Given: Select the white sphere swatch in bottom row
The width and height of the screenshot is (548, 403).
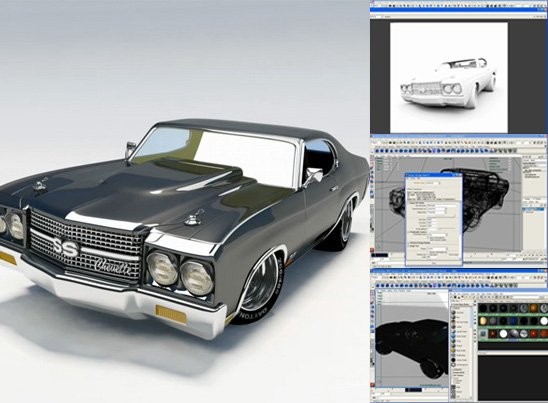Looking at the screenshot, I should [x=503, y=333].
